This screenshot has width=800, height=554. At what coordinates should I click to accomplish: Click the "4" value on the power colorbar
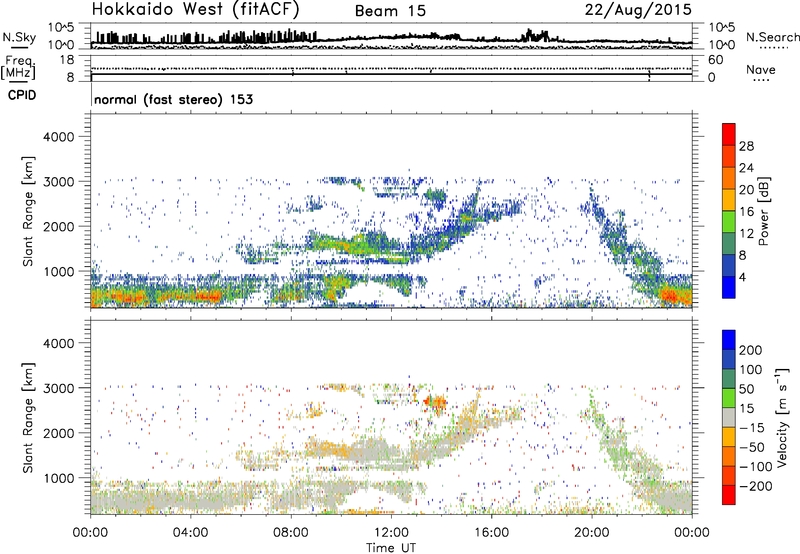click(743, 278)
